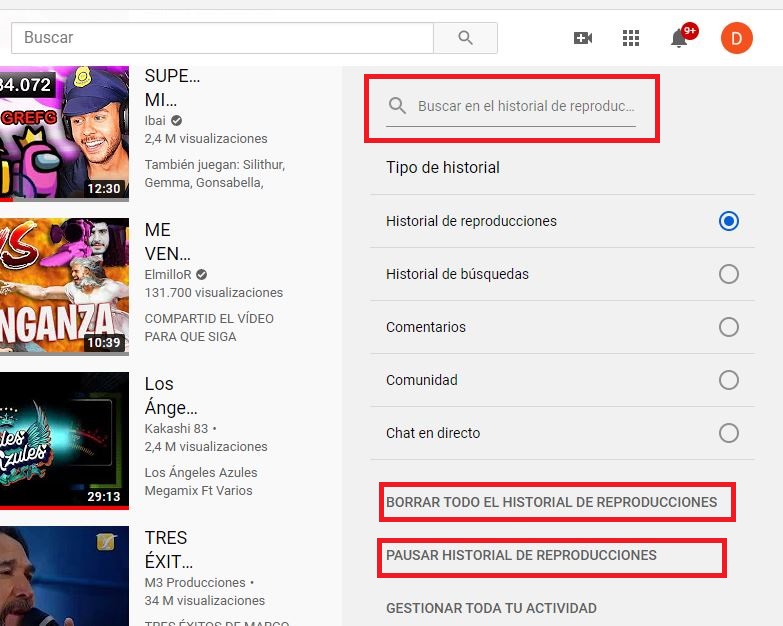Focus the Buscar en el historial field
Viewport: 783px width, 626px height.
coord(525,106)
